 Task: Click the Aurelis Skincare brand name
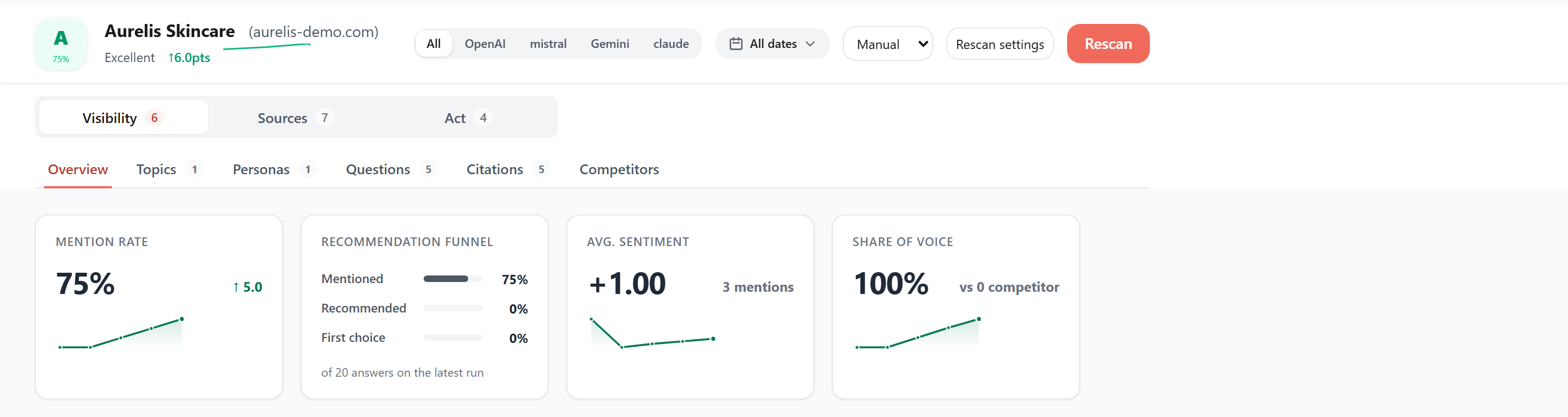(170, 31)
